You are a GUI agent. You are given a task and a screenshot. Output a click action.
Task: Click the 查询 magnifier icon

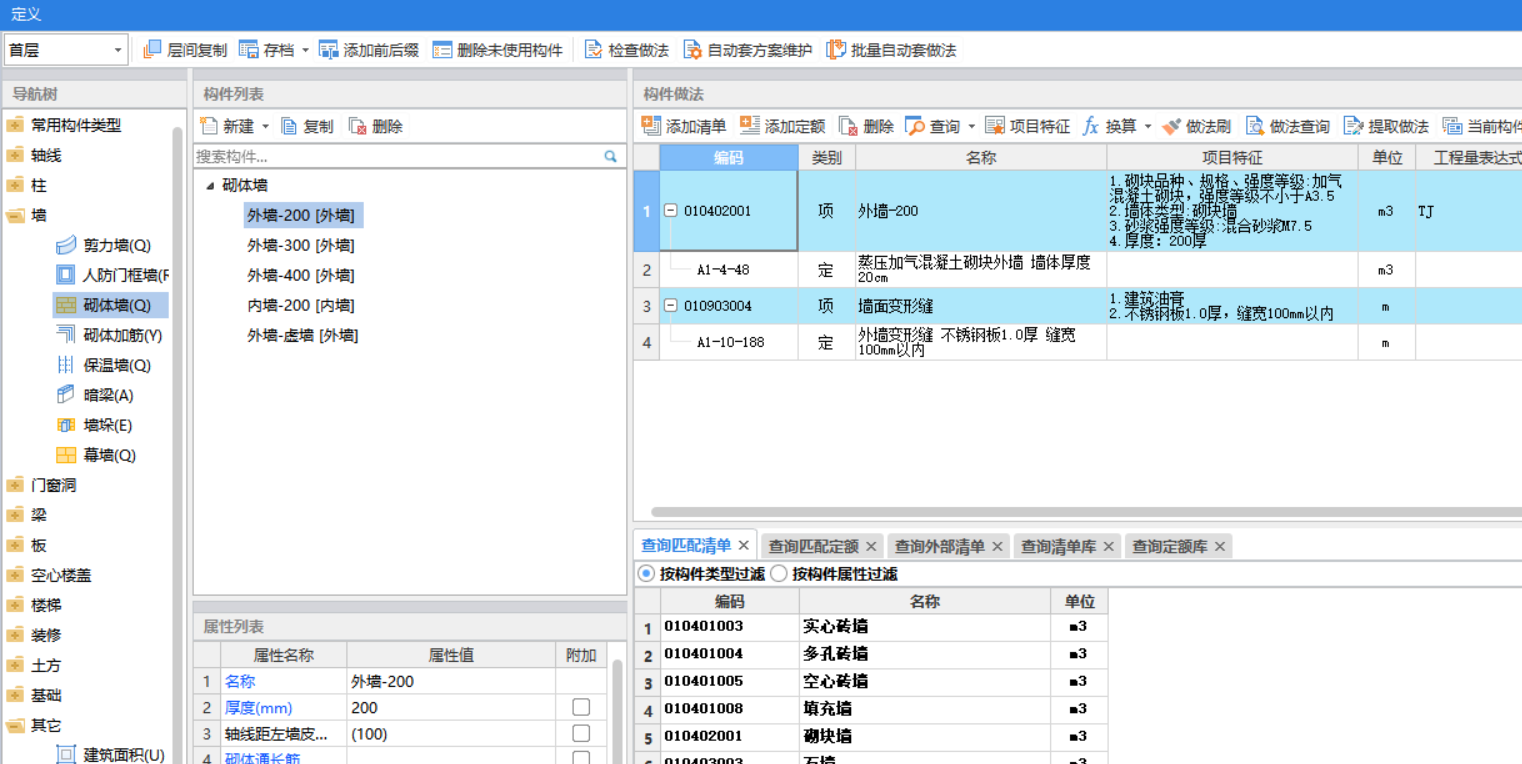coord(915,126)
